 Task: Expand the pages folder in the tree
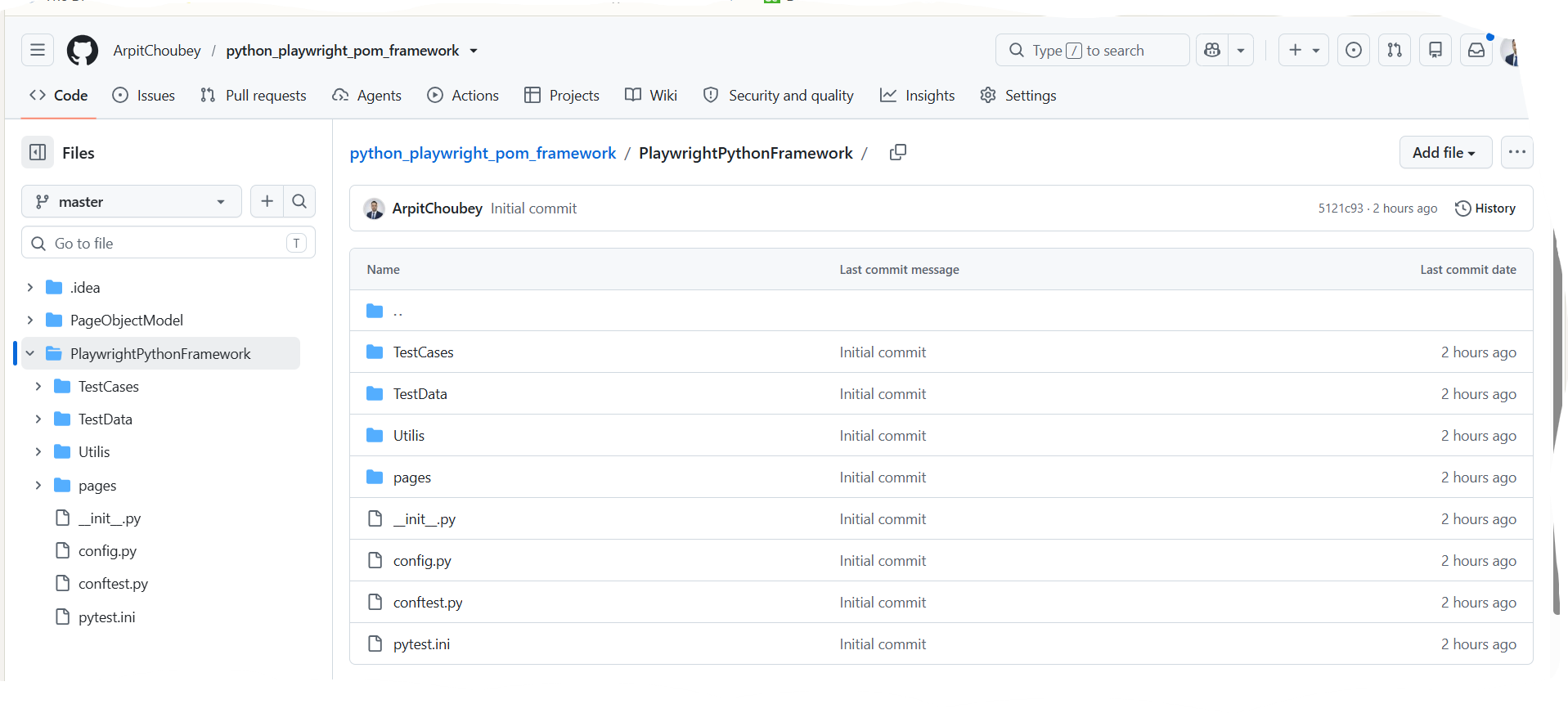[x=38, y=485]
